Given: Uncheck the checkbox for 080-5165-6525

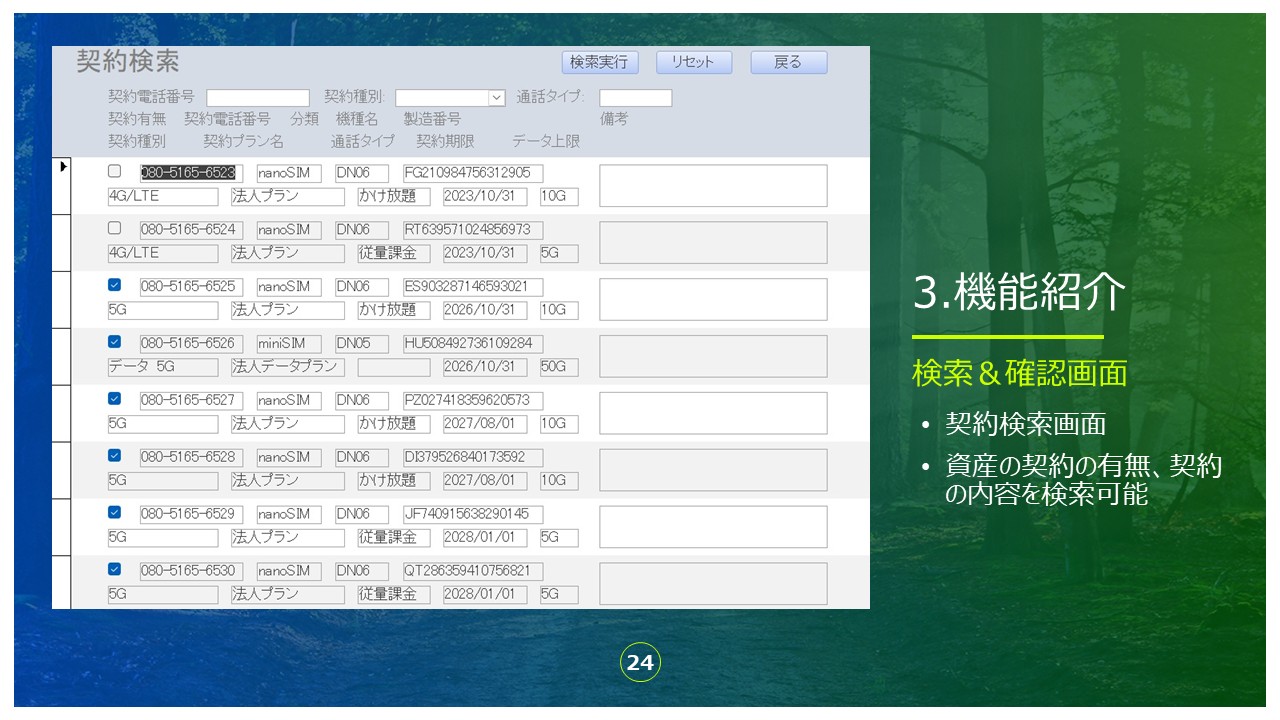Looking at the screenshot, I should click(114, 285).
